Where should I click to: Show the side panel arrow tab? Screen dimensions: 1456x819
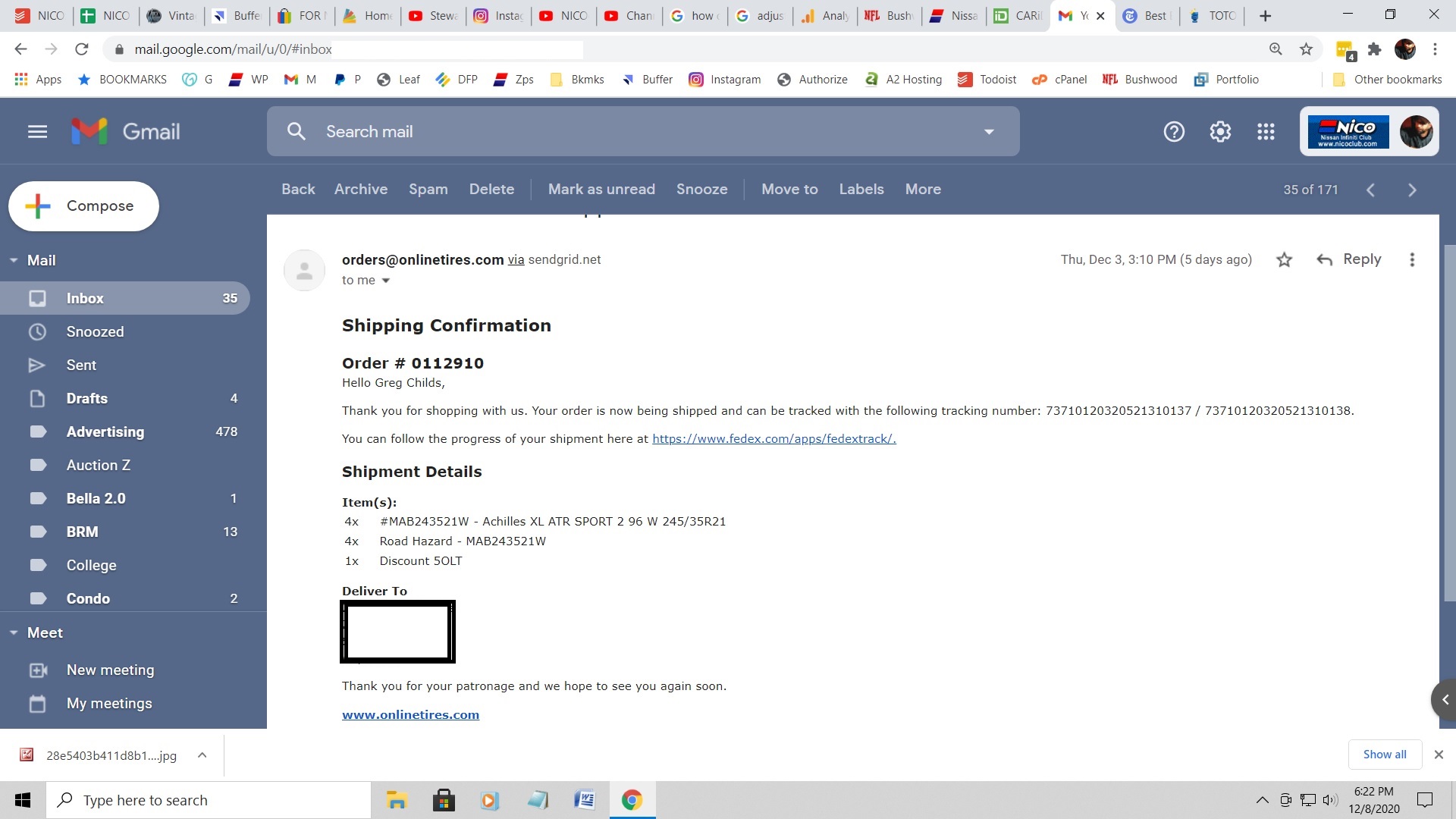coord(1444,699)
